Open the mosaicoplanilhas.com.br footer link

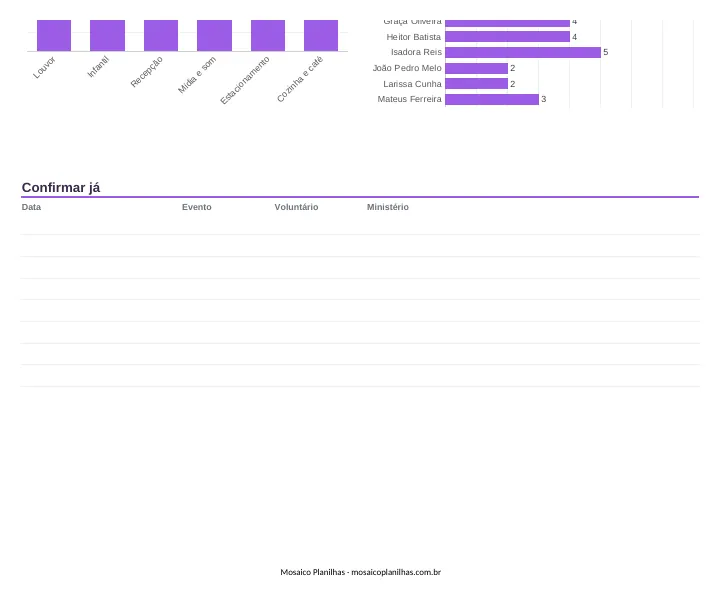[x=396, y=572]
